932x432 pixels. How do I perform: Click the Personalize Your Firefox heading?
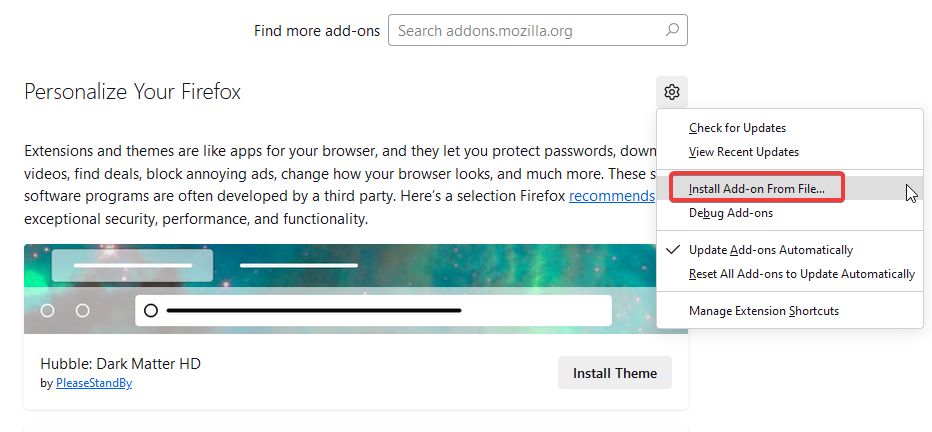point(132,93)
